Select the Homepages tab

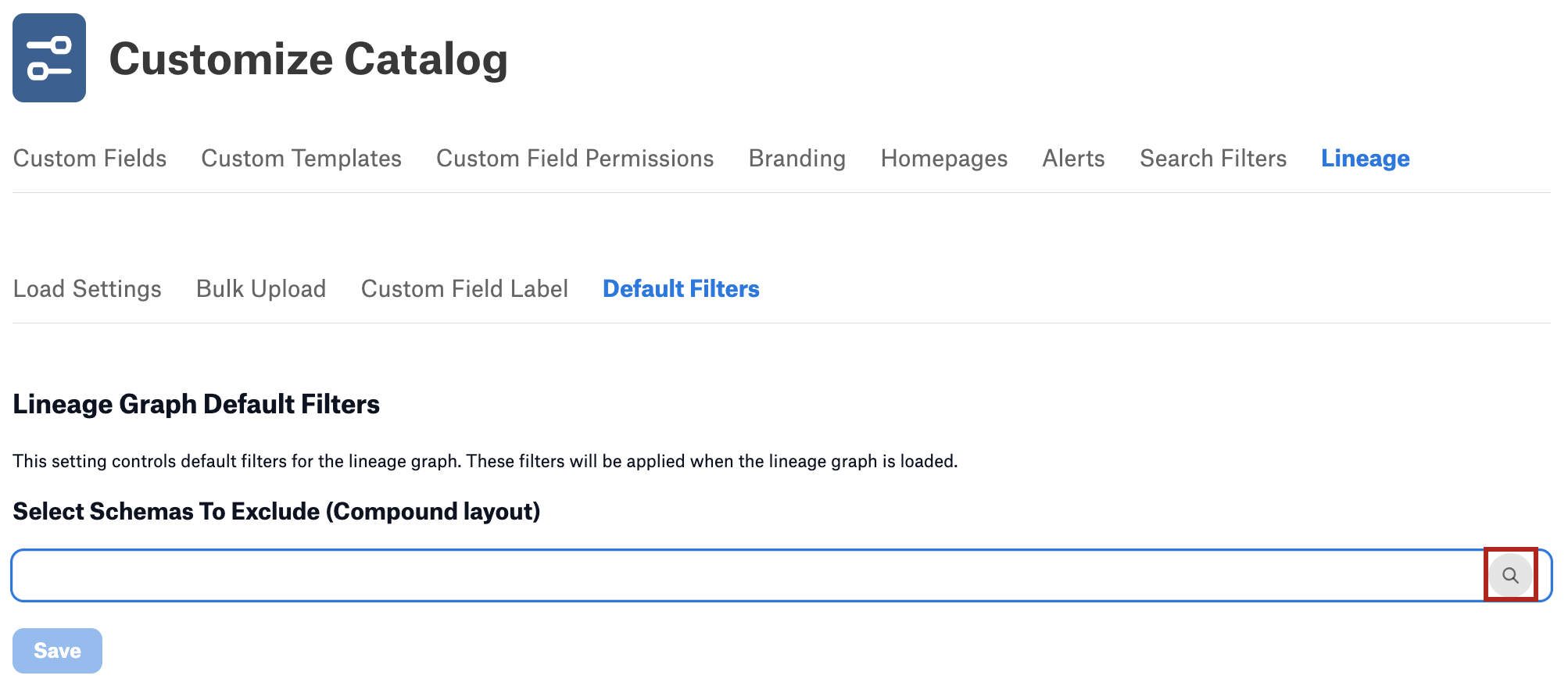[x=943, y=159]
